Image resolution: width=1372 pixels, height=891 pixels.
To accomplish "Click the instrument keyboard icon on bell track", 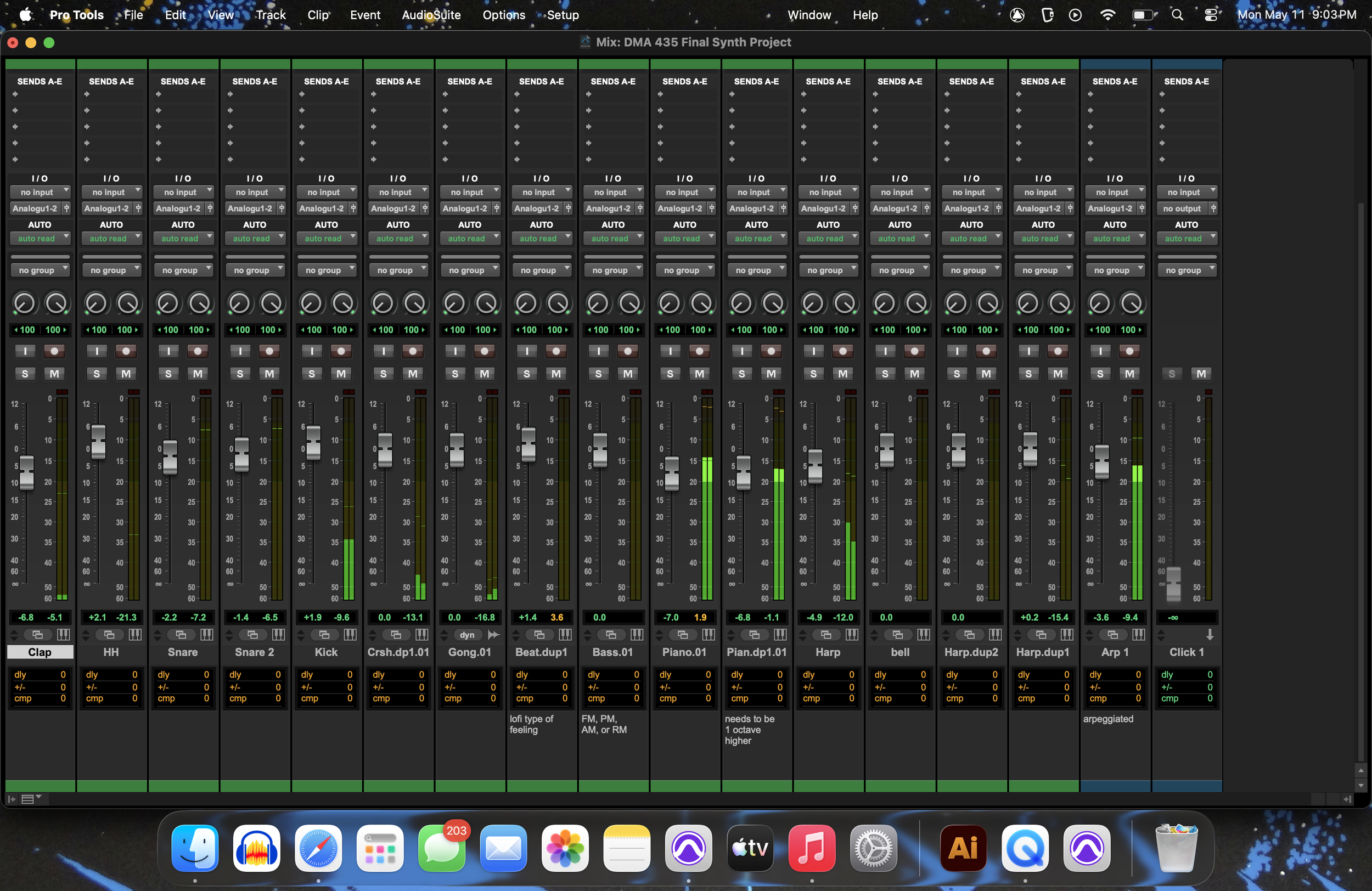I will [924, 635].
